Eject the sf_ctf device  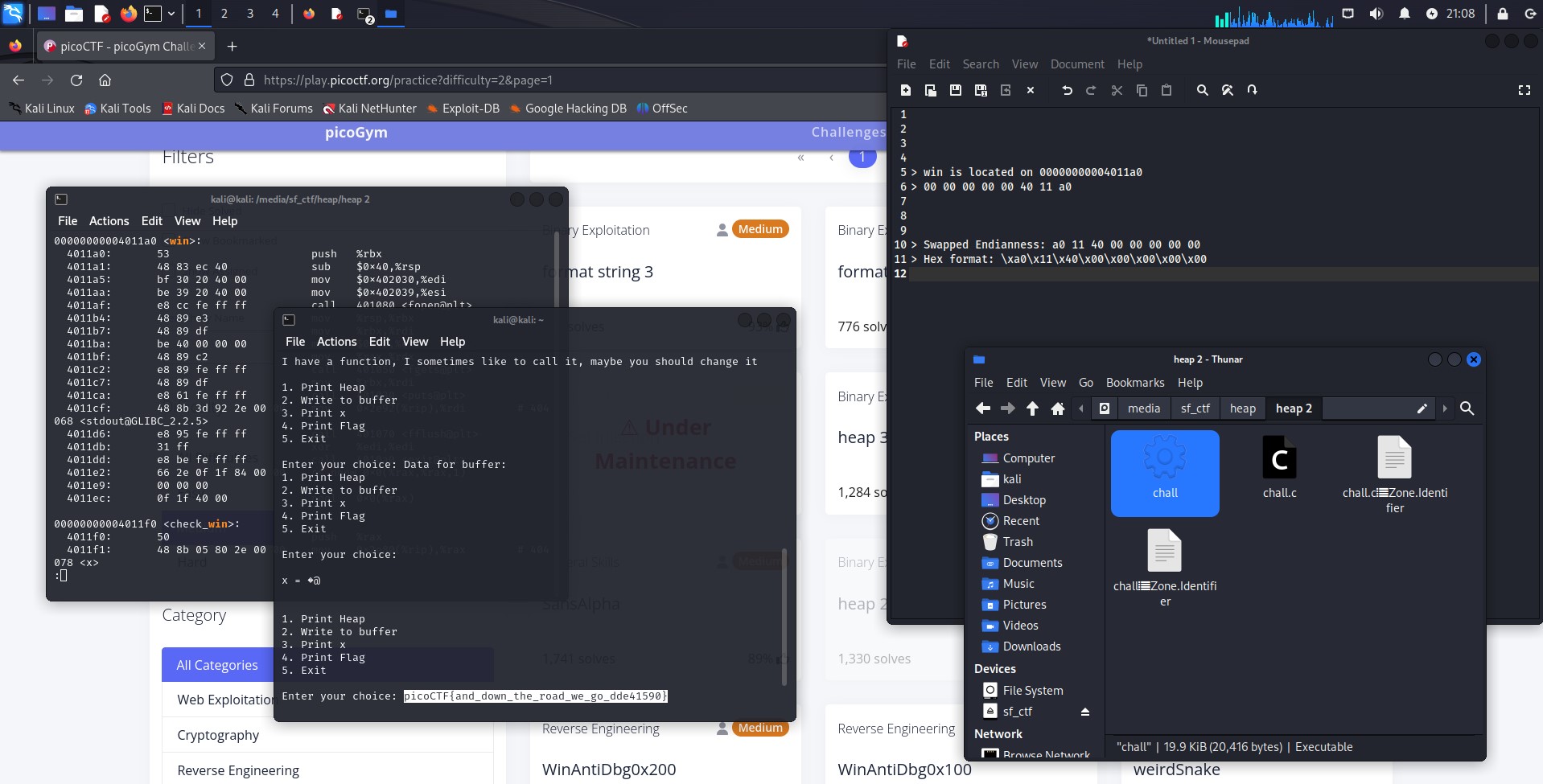click(x=1084, y=712)
